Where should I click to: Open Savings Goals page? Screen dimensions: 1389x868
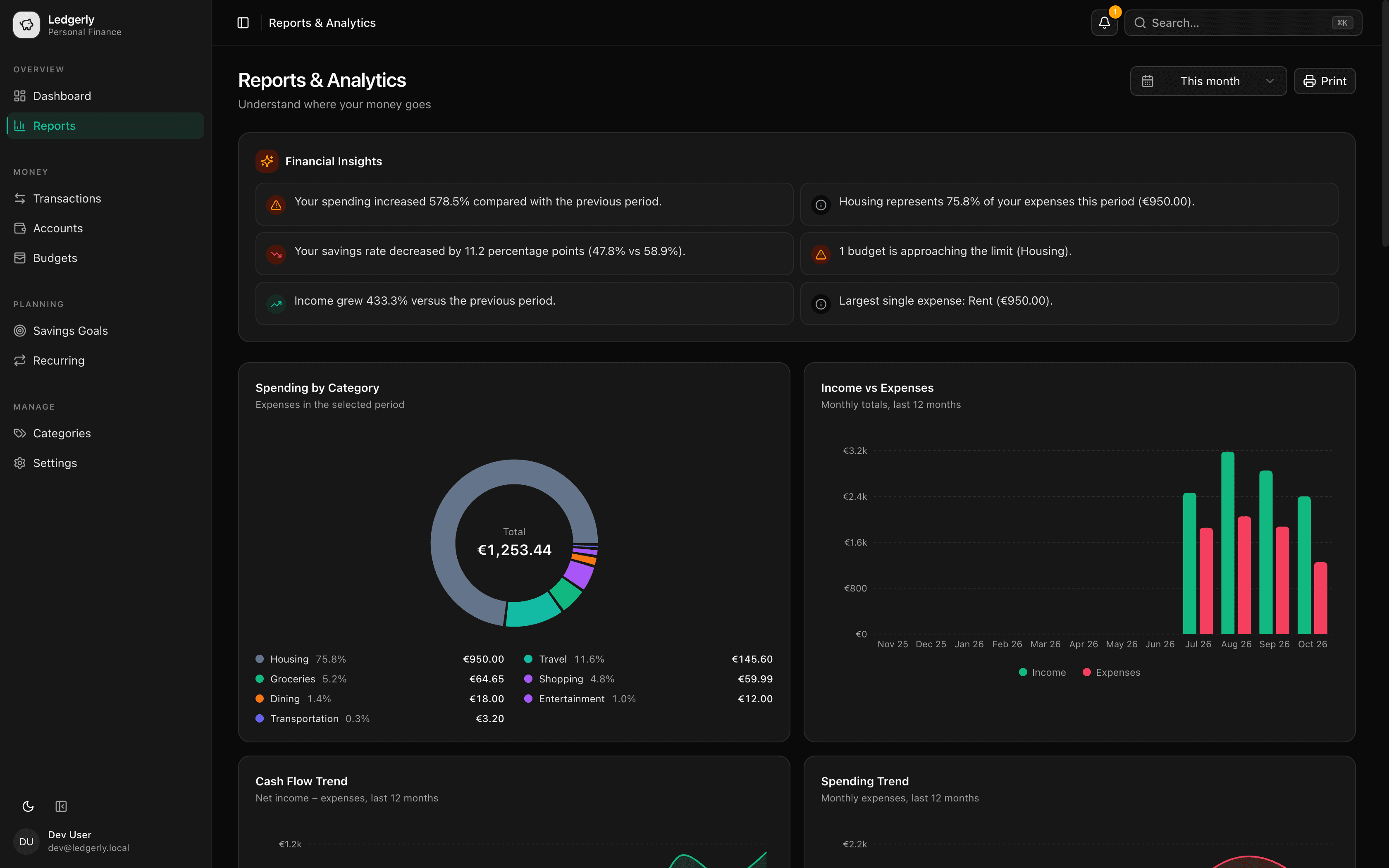coord(105,331)
